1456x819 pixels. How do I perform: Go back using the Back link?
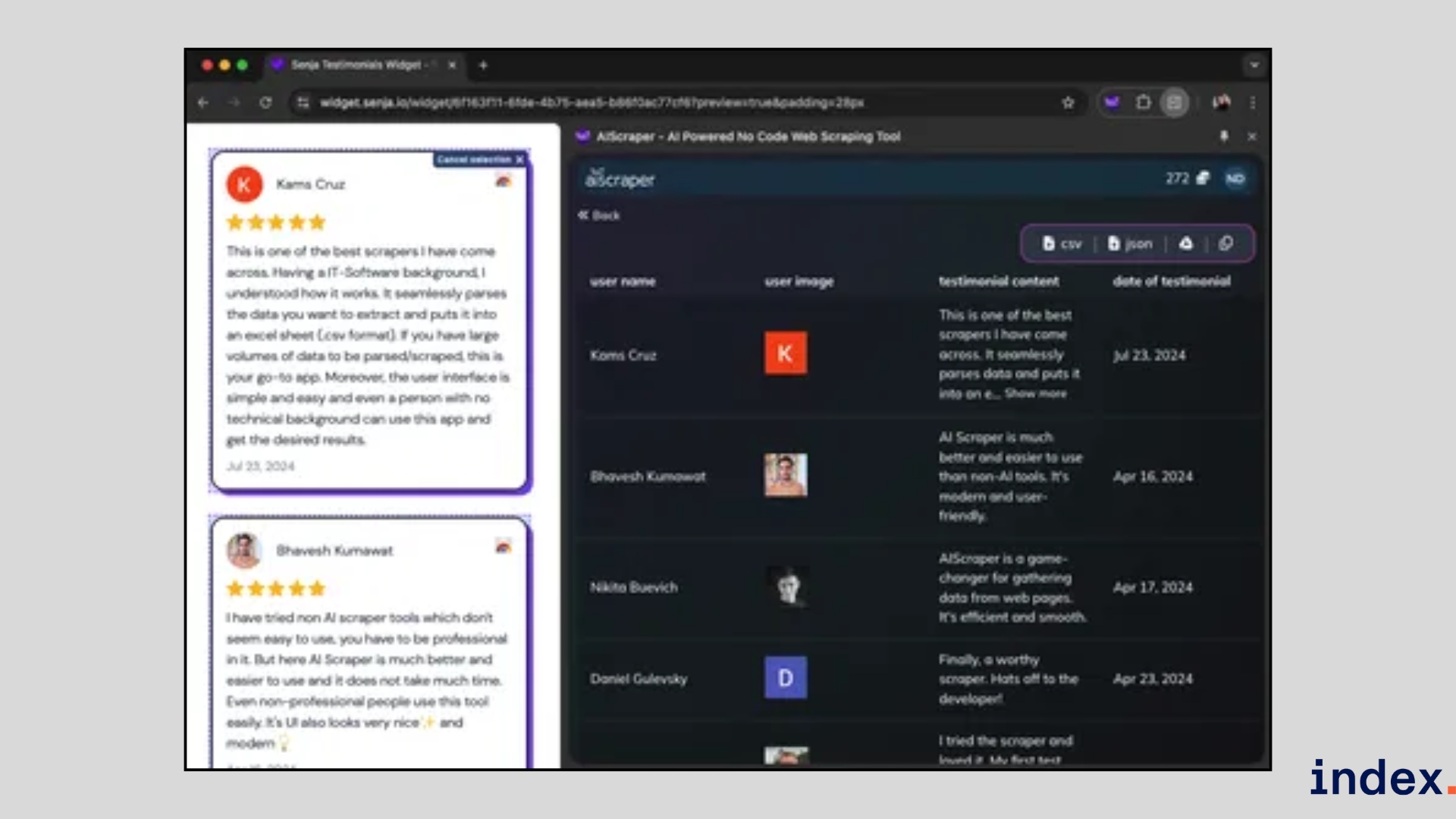tap(599, 215)
